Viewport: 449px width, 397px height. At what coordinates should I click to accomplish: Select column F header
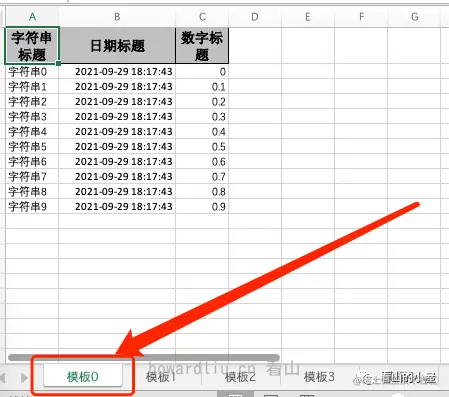(361, 17)
